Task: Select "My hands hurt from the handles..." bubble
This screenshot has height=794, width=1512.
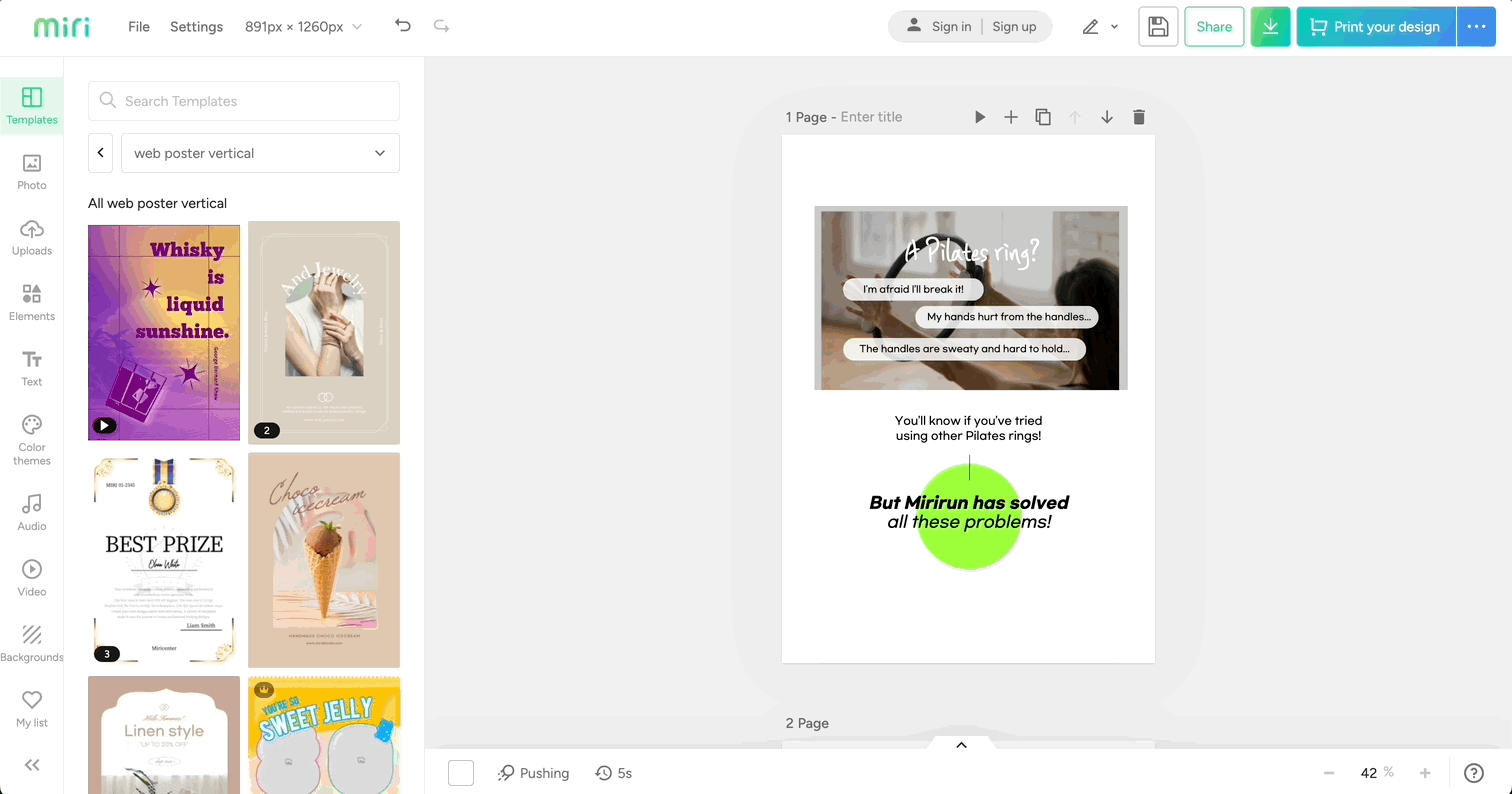Action: point(1007,317)
